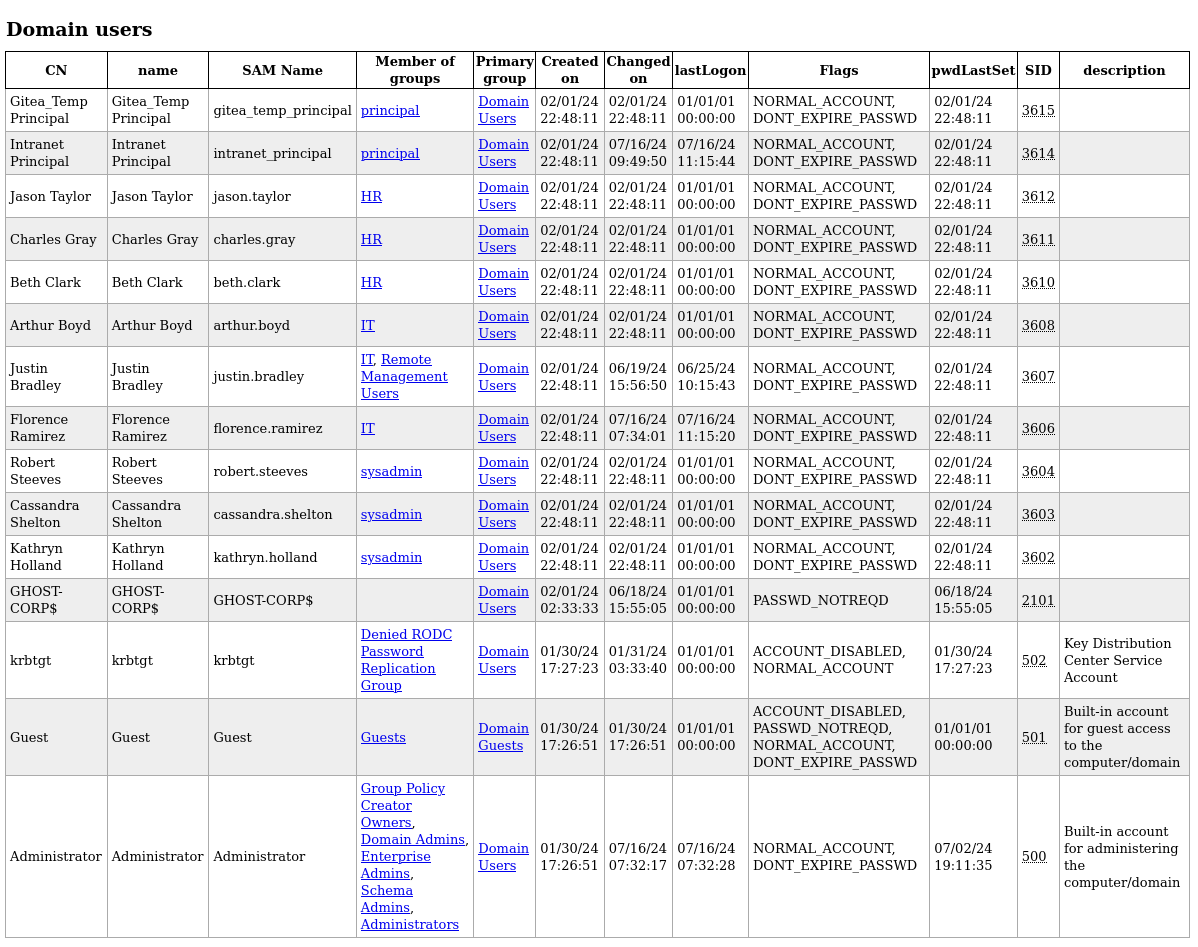This screenshot has width=1198, height=947.
Task: Select SAM name florence.ramirez cell
Action: click(x=282, y=428)
